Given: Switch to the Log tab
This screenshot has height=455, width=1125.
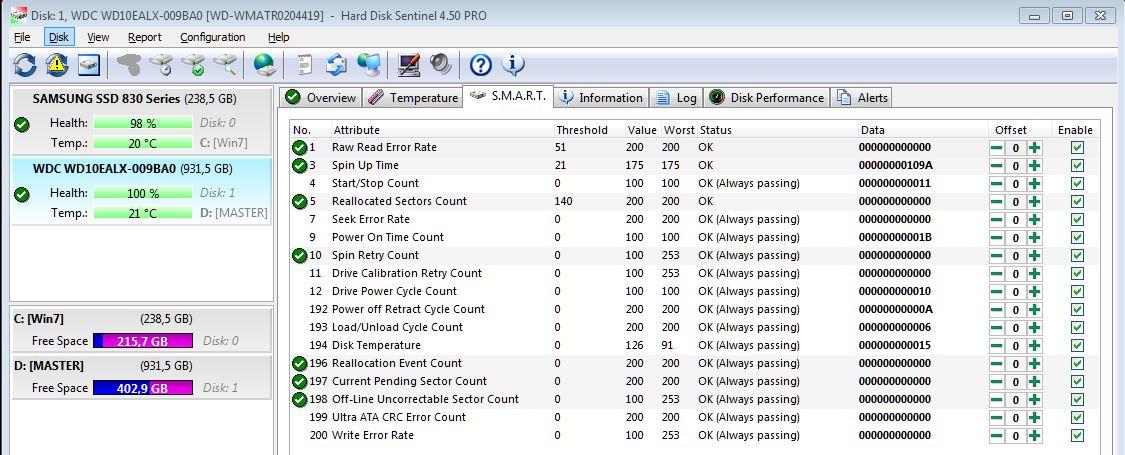Looking at the screenshot, I should coord(676,98).
